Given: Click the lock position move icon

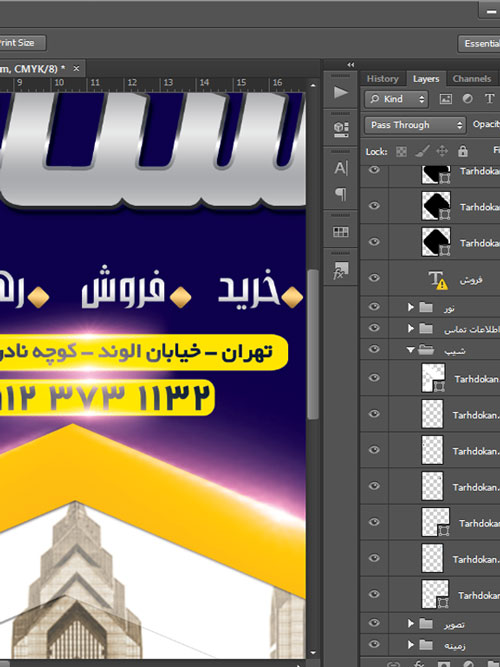Looking at the screenshot, I should tap(442, 151).
